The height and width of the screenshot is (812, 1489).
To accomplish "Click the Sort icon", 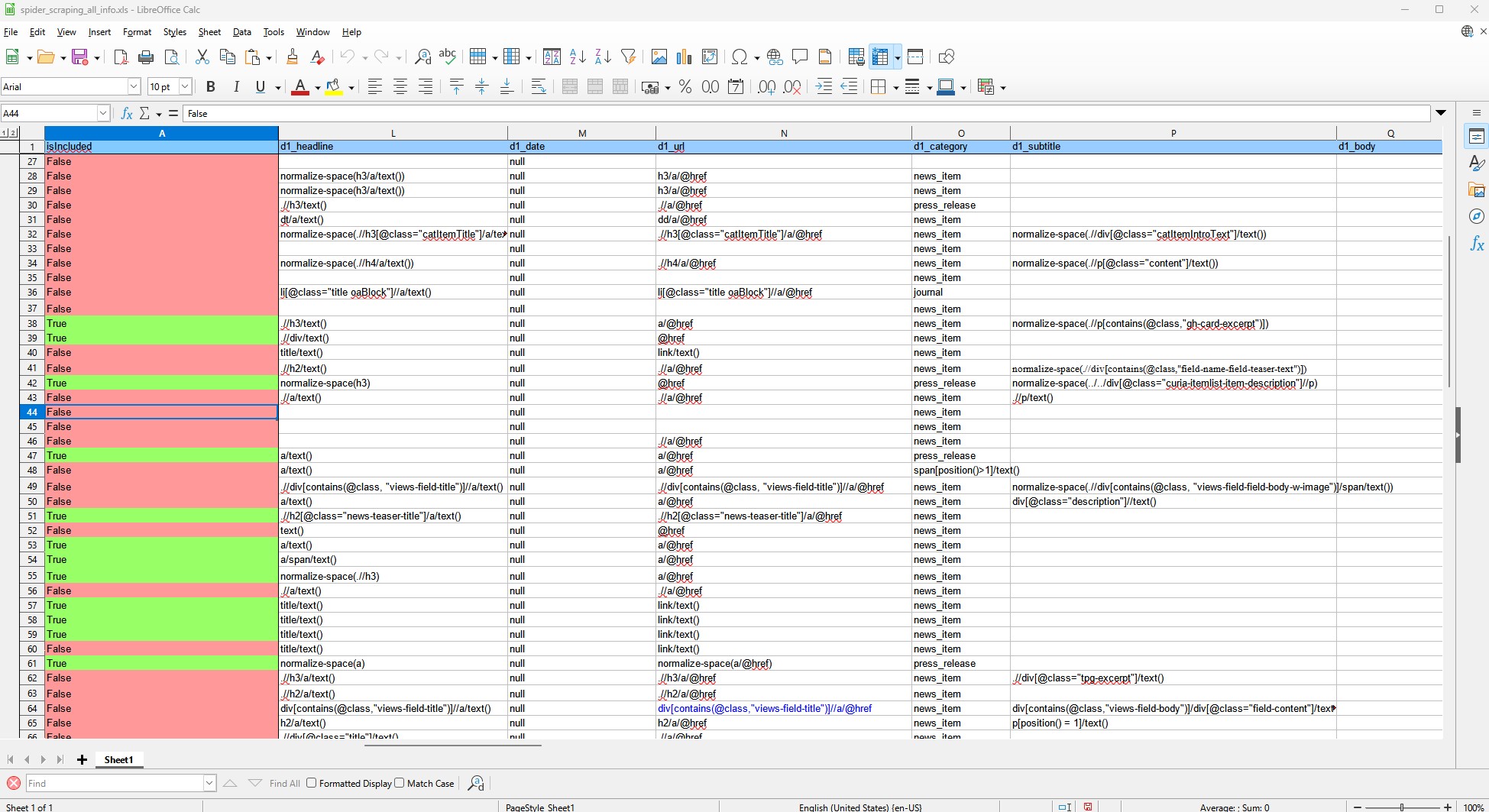I will tap(552, 57).
